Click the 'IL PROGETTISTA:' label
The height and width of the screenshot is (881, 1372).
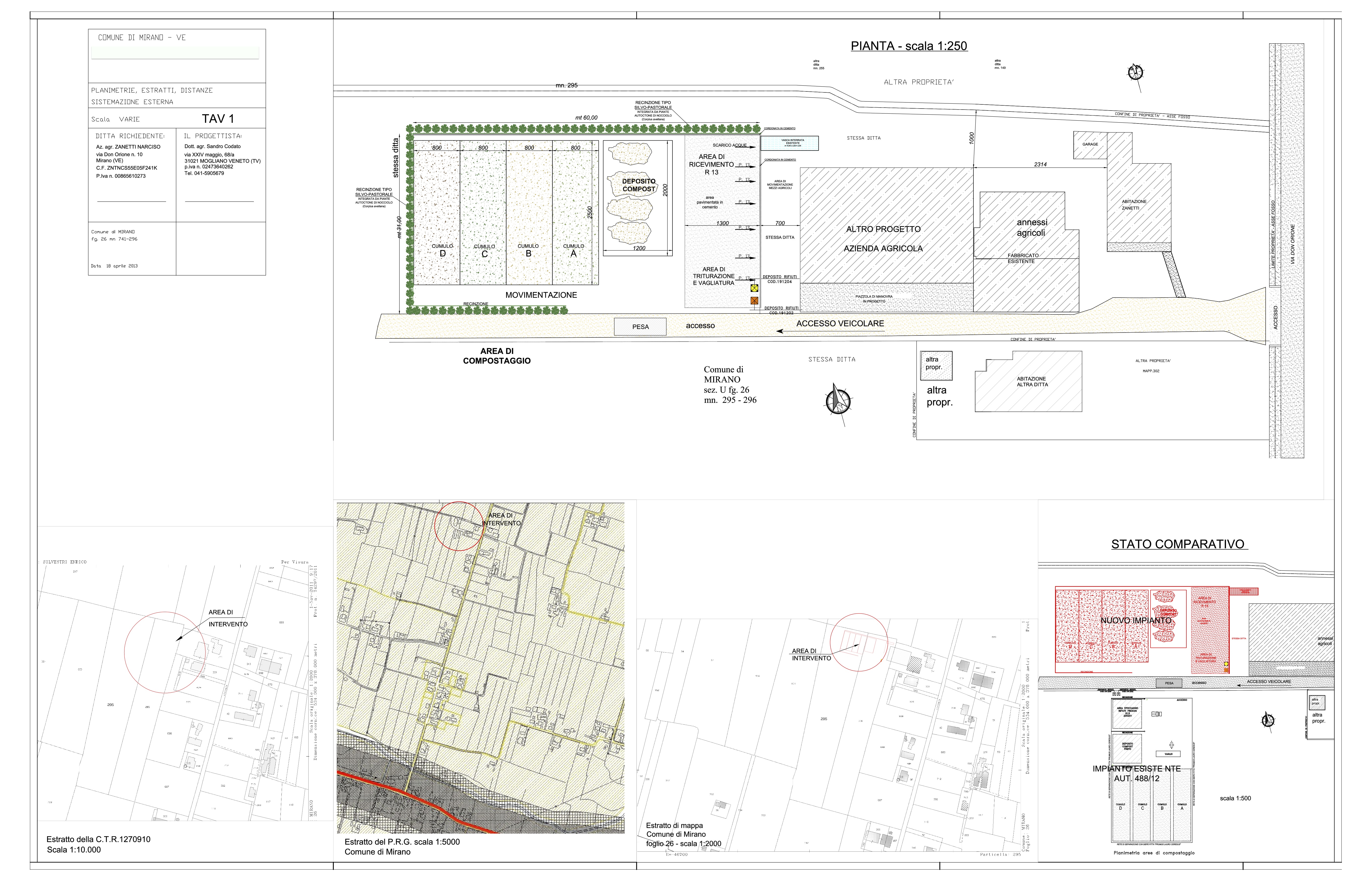(213, 136)
